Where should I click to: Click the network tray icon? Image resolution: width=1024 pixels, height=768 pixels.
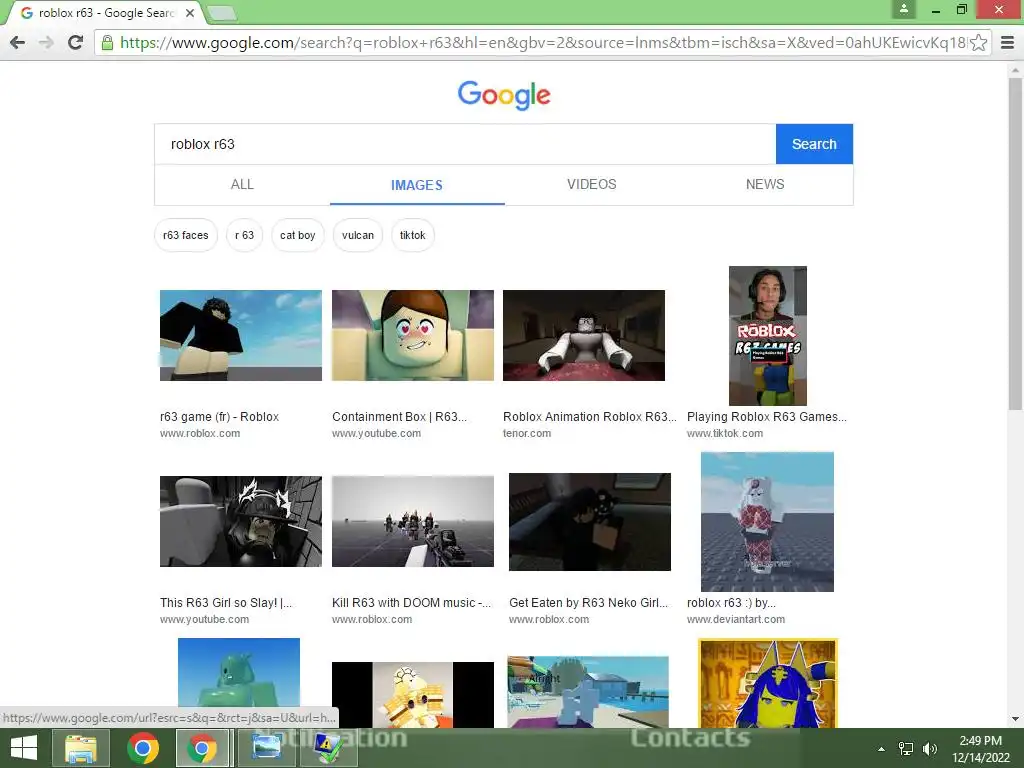[x=906, y=749]
